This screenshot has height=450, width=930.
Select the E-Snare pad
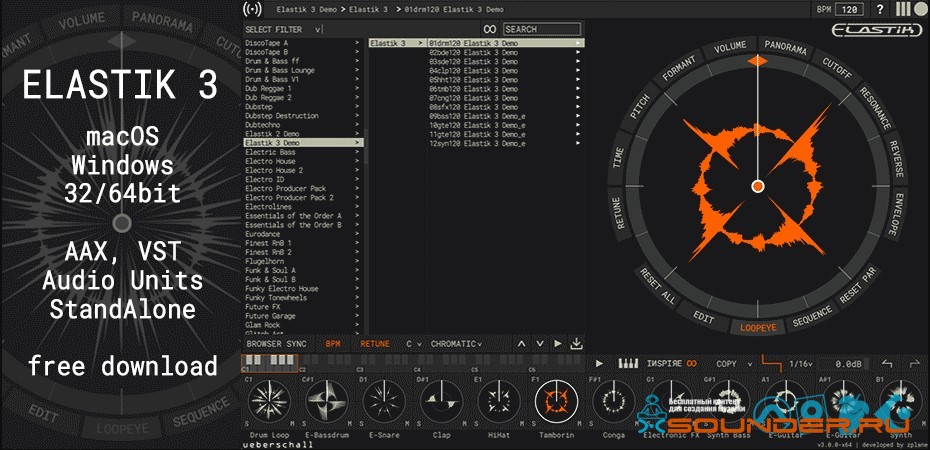pos(384,401)
